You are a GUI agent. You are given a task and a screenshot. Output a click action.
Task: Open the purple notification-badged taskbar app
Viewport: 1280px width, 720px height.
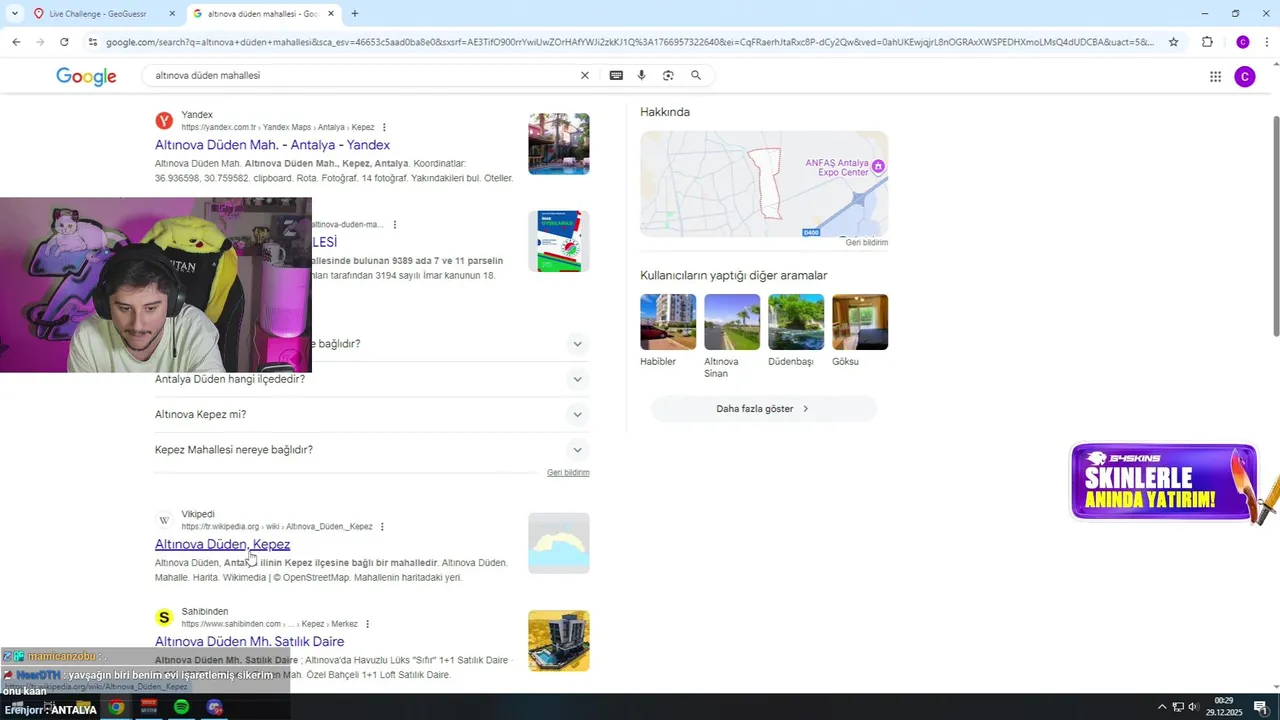[x=214, y=707]
